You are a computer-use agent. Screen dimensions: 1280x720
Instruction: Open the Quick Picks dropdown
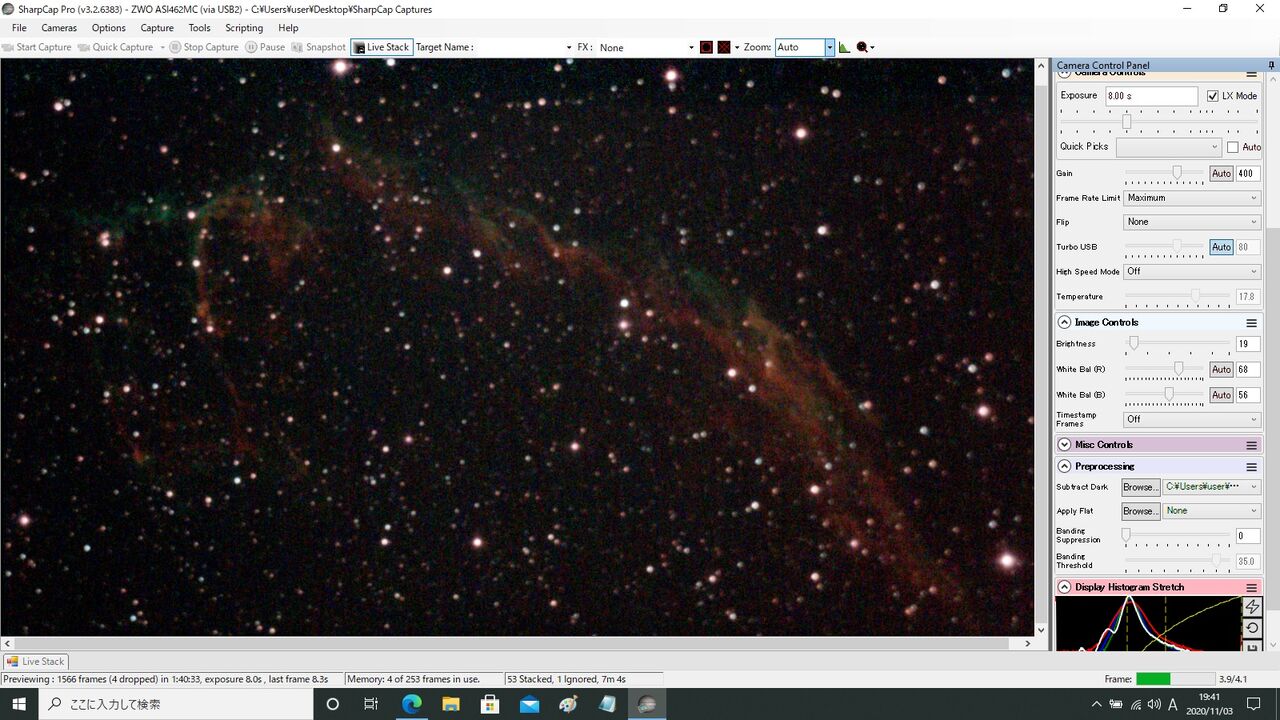click(1169, 147)
